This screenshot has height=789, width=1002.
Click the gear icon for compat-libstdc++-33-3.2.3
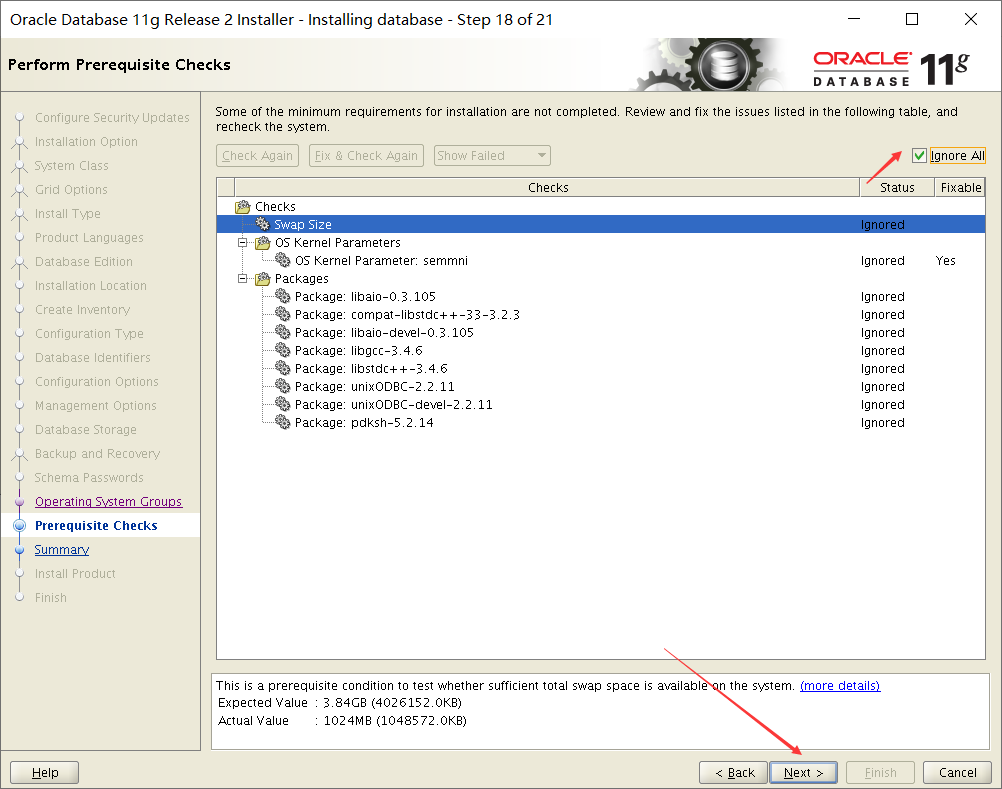(282, 314)
